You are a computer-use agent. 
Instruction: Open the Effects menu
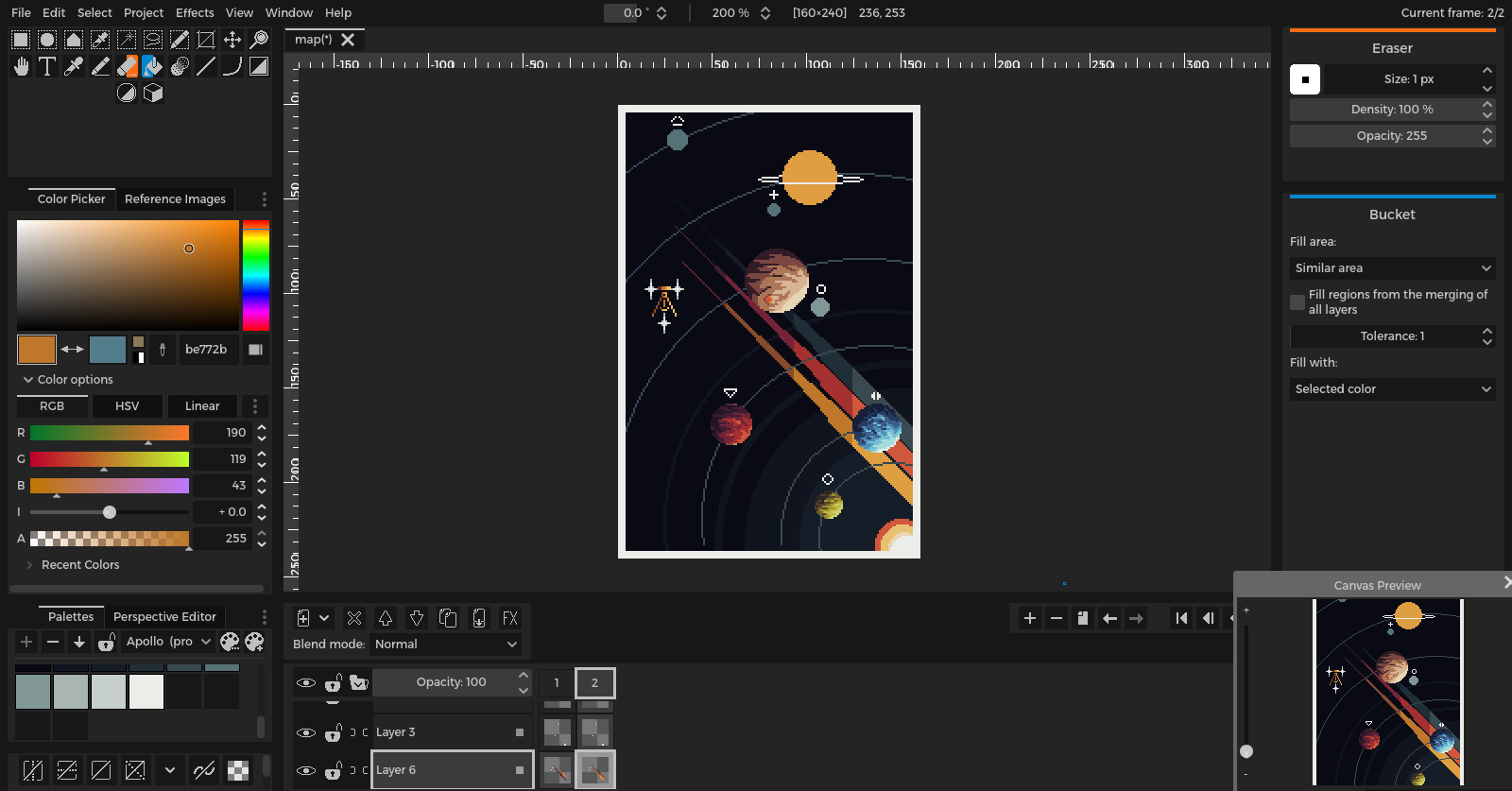(x=195, y=12)
